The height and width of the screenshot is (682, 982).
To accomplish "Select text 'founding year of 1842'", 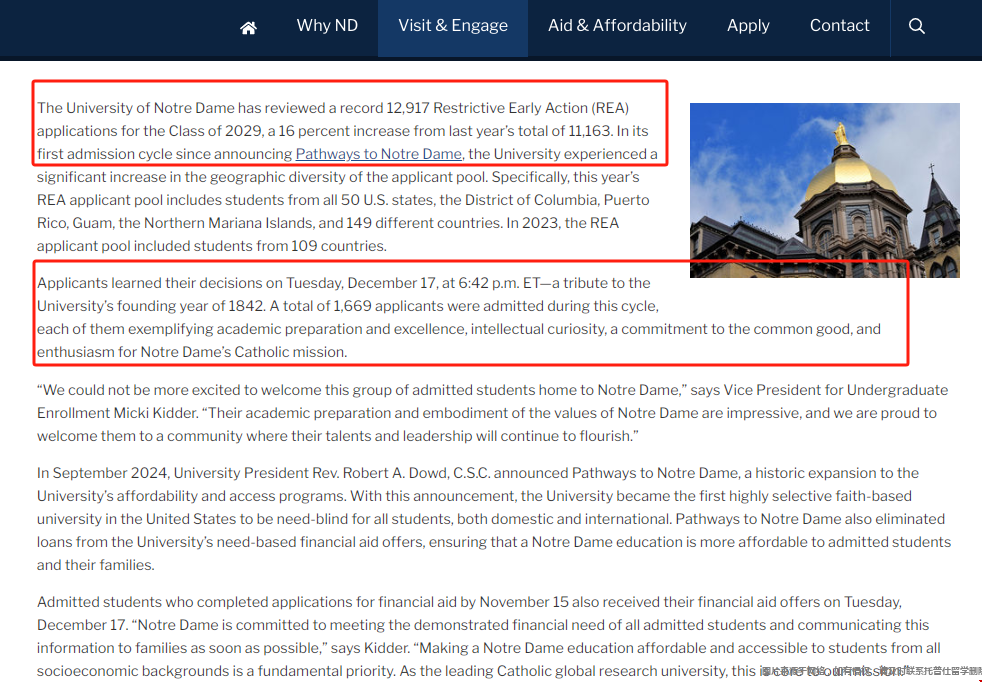I will (x=192, y=306).
